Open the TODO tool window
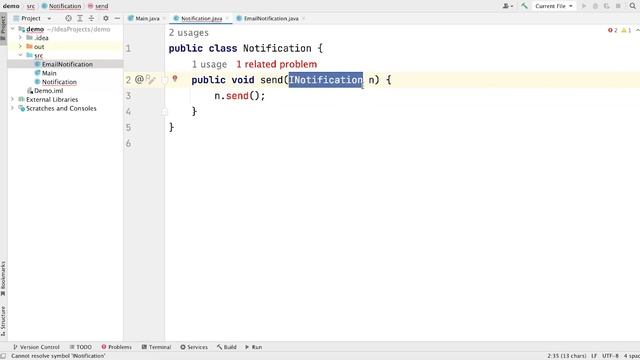Viewport: 640px width, 360px height. 80,347
